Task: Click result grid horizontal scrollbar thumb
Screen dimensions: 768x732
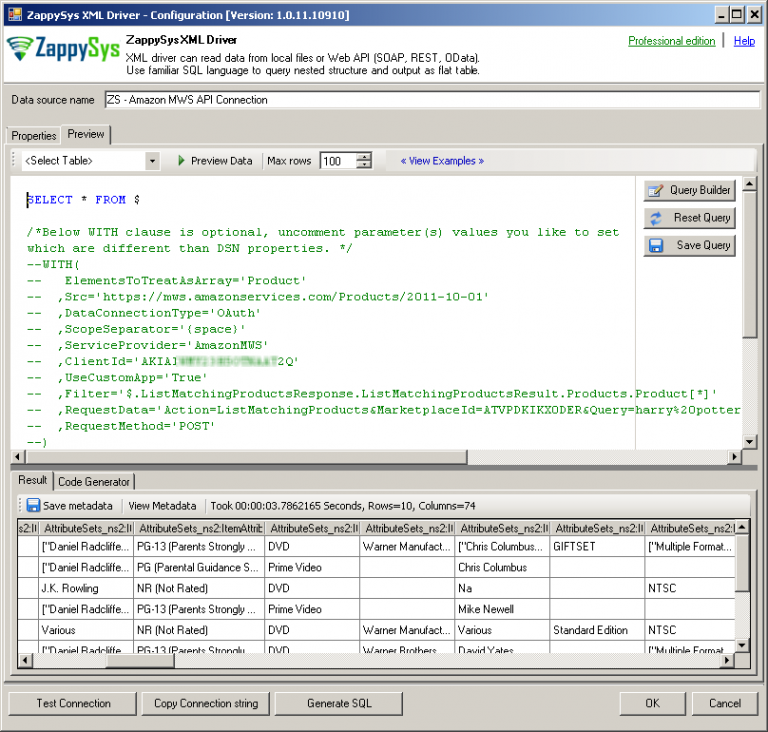Action: pyautogui.click(x=140, y=660)
